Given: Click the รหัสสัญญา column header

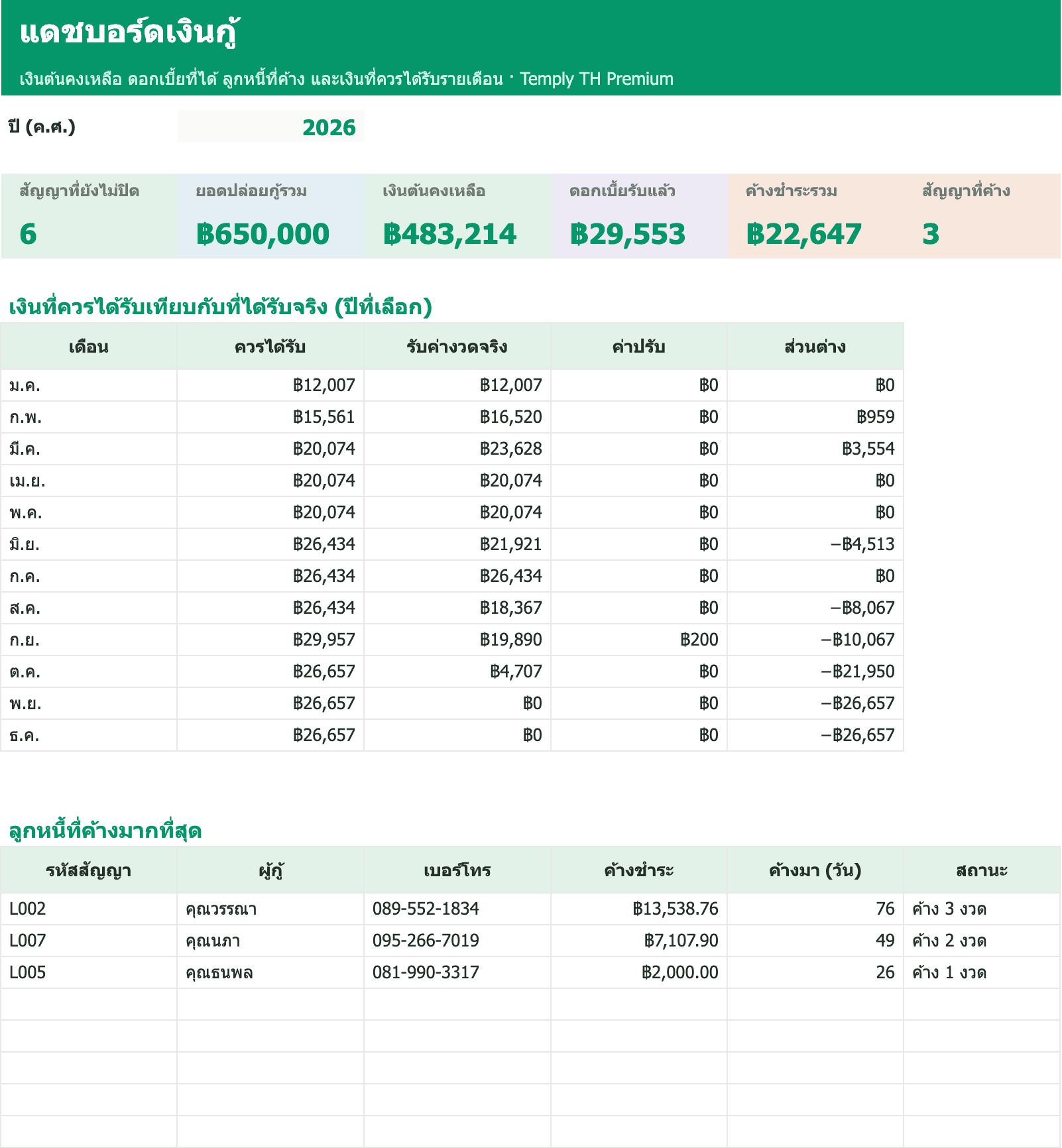Looking at the screenshot, I should (x=89, y=870).
